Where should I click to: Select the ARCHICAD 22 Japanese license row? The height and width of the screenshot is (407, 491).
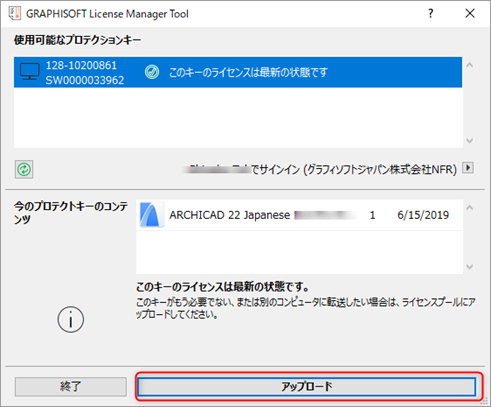299,215
